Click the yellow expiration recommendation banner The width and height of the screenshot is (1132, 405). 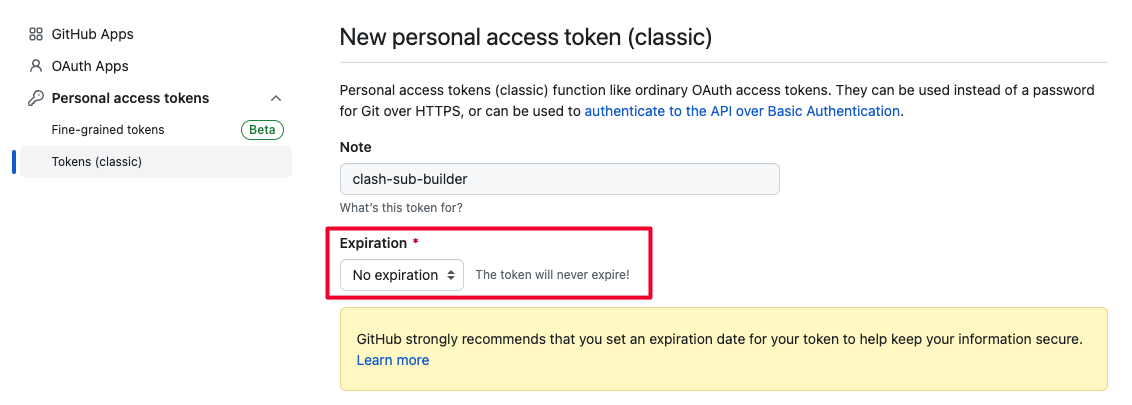pyautogui.click(x=723, y=349)
